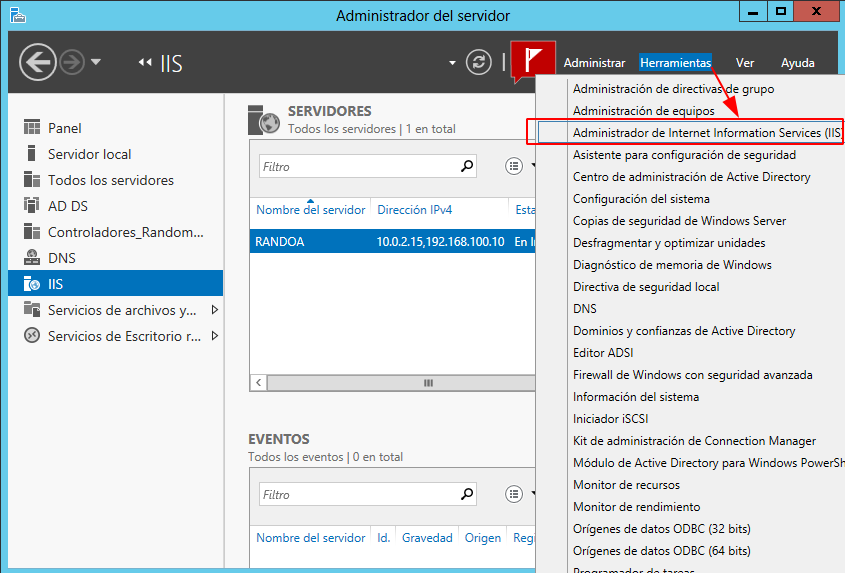845x573 pixels.
Task: Refresh the Server Manager view
Action: point(479,62)
